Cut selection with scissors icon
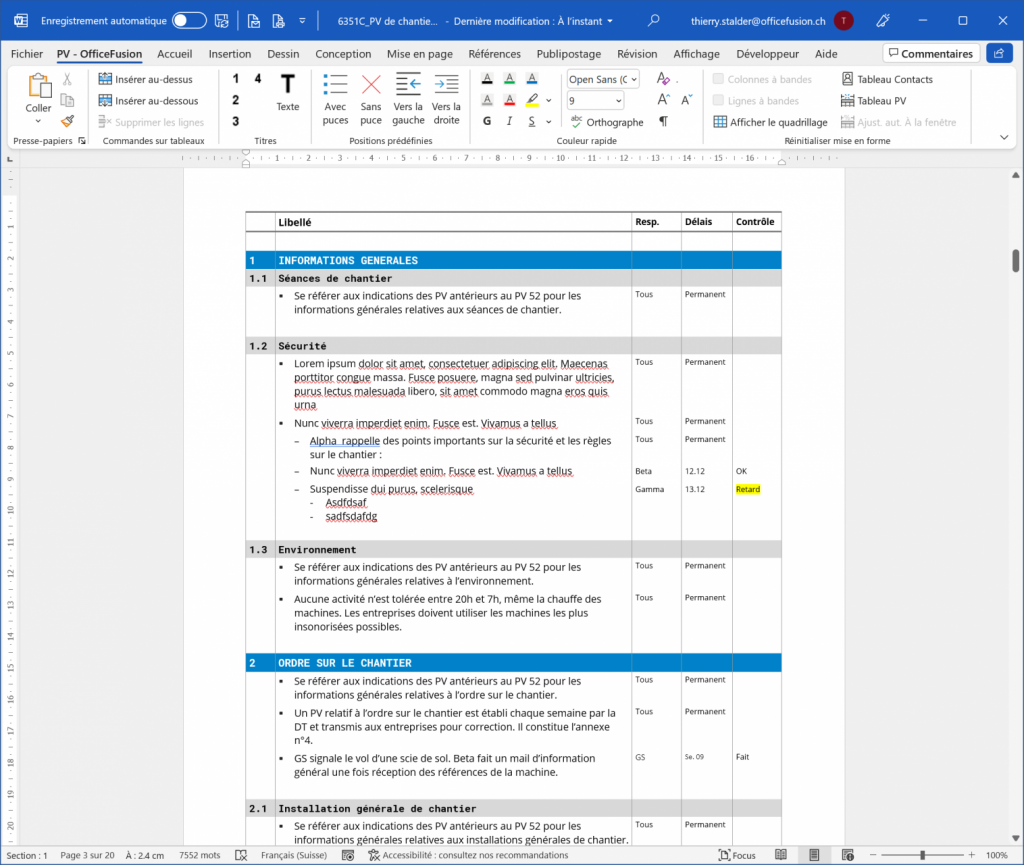Screen dimensions: 1024x865 67,80
